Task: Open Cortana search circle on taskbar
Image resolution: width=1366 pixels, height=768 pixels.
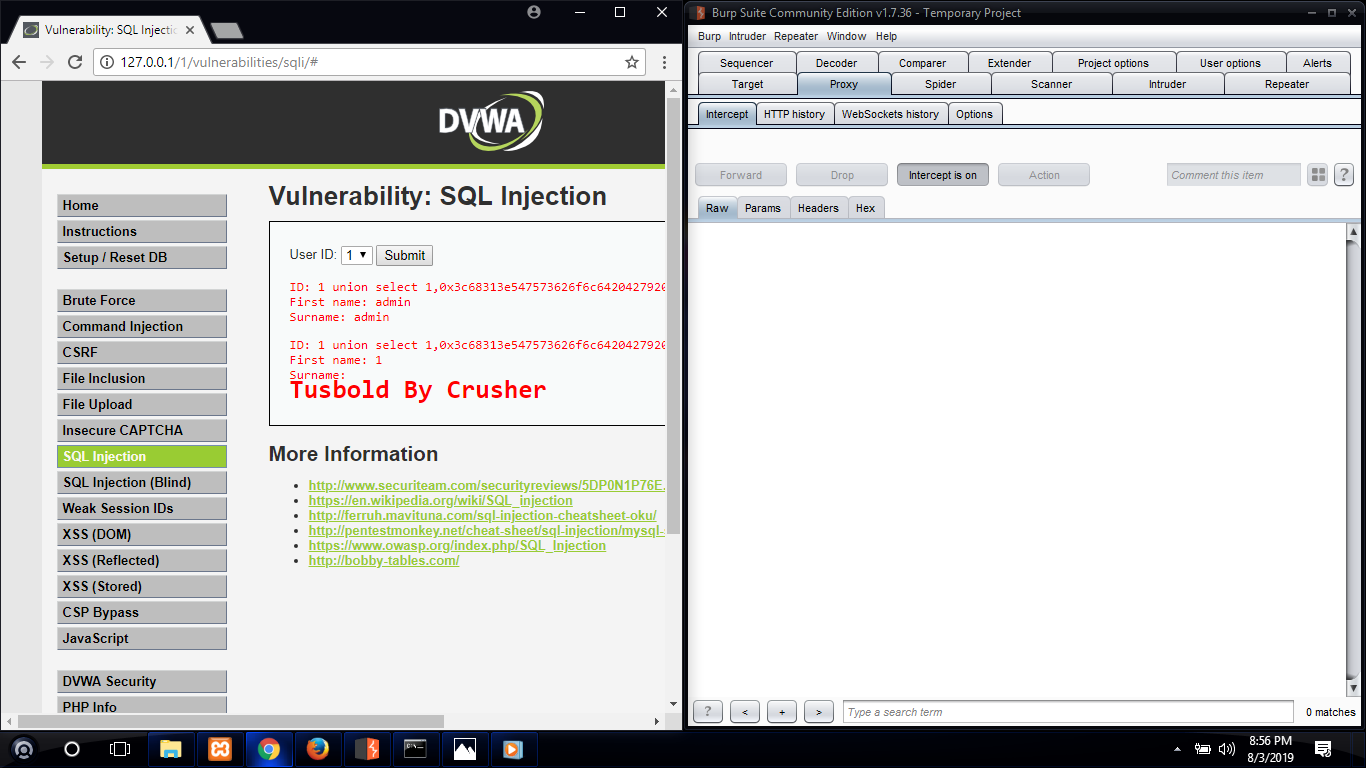Action: 72,748
